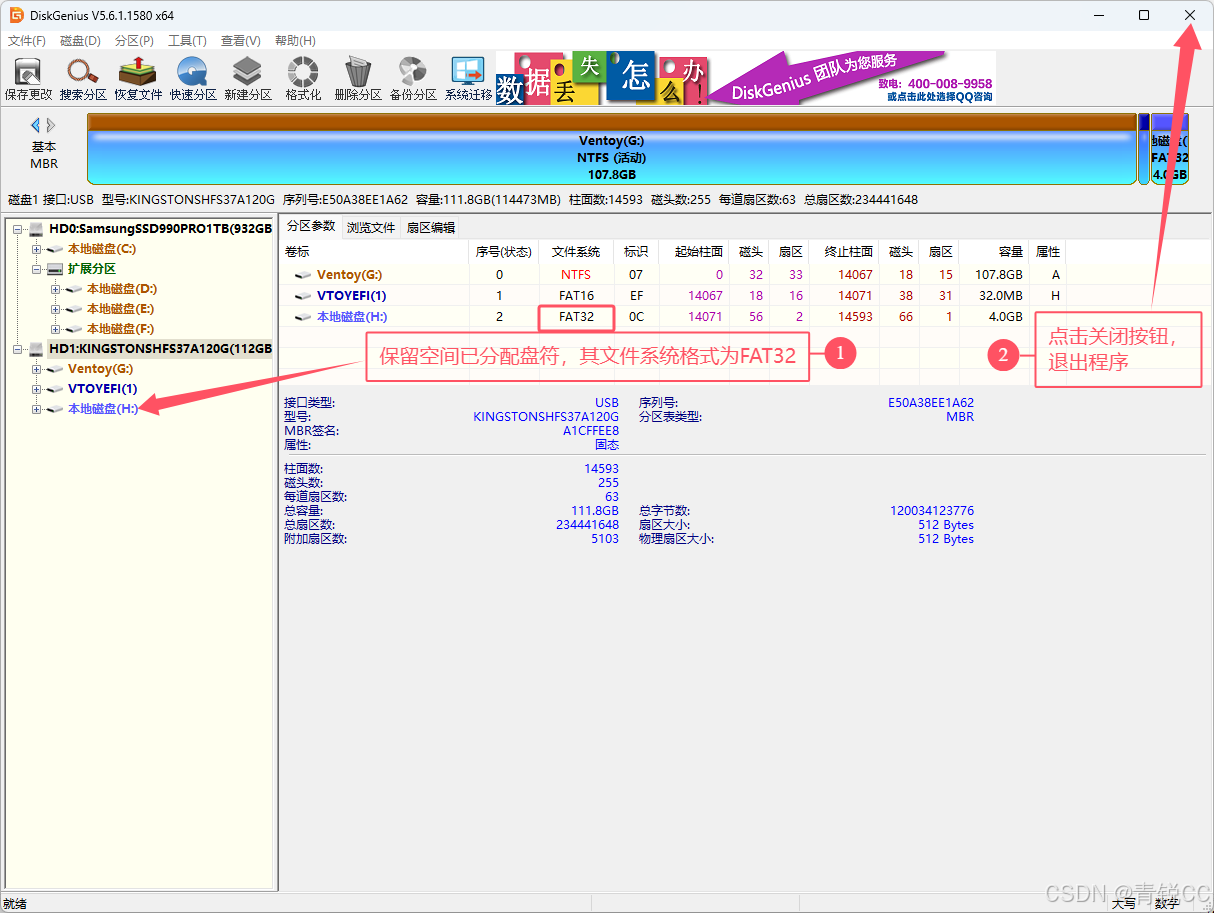Click the DiskGenius banner advertisement
This screenshot has height=913, width=1214.
746,78
